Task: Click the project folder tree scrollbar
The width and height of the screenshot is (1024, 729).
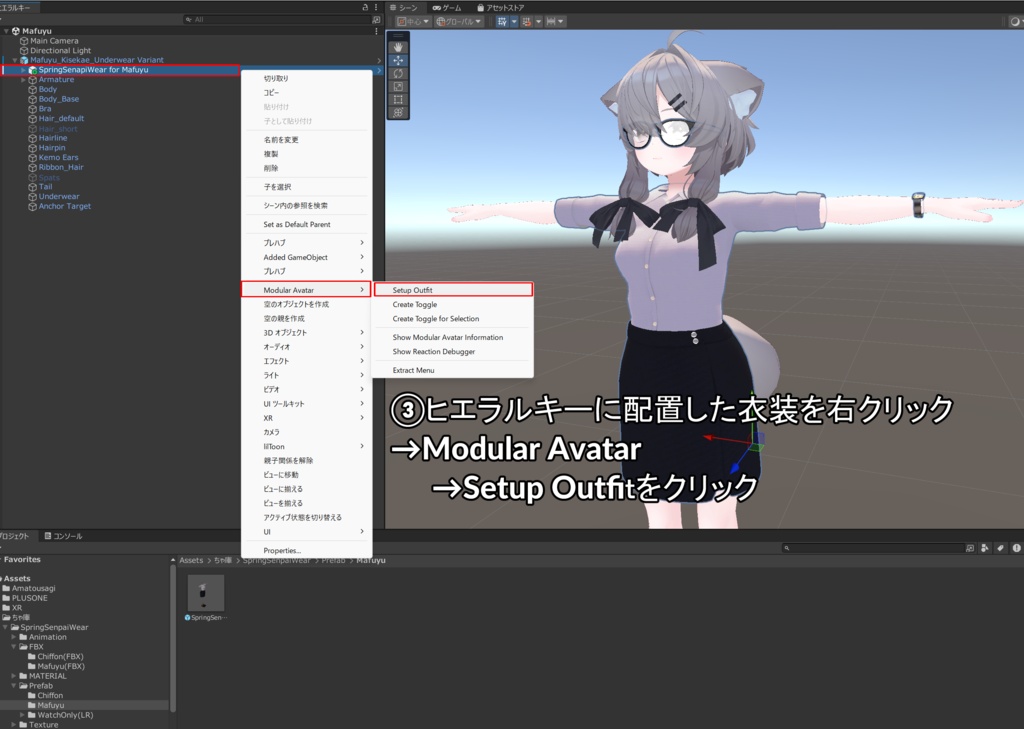Action: [x=172, y=640]
